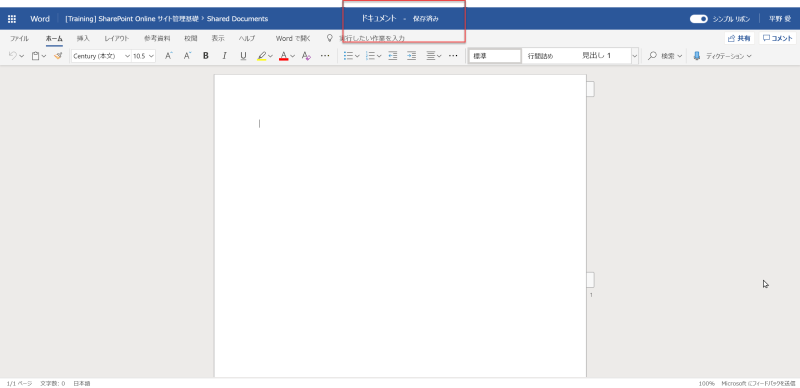The height and width of the screenshot is (388, 800).
Task: Open the レイアウト tab
Action: point(117,38)
